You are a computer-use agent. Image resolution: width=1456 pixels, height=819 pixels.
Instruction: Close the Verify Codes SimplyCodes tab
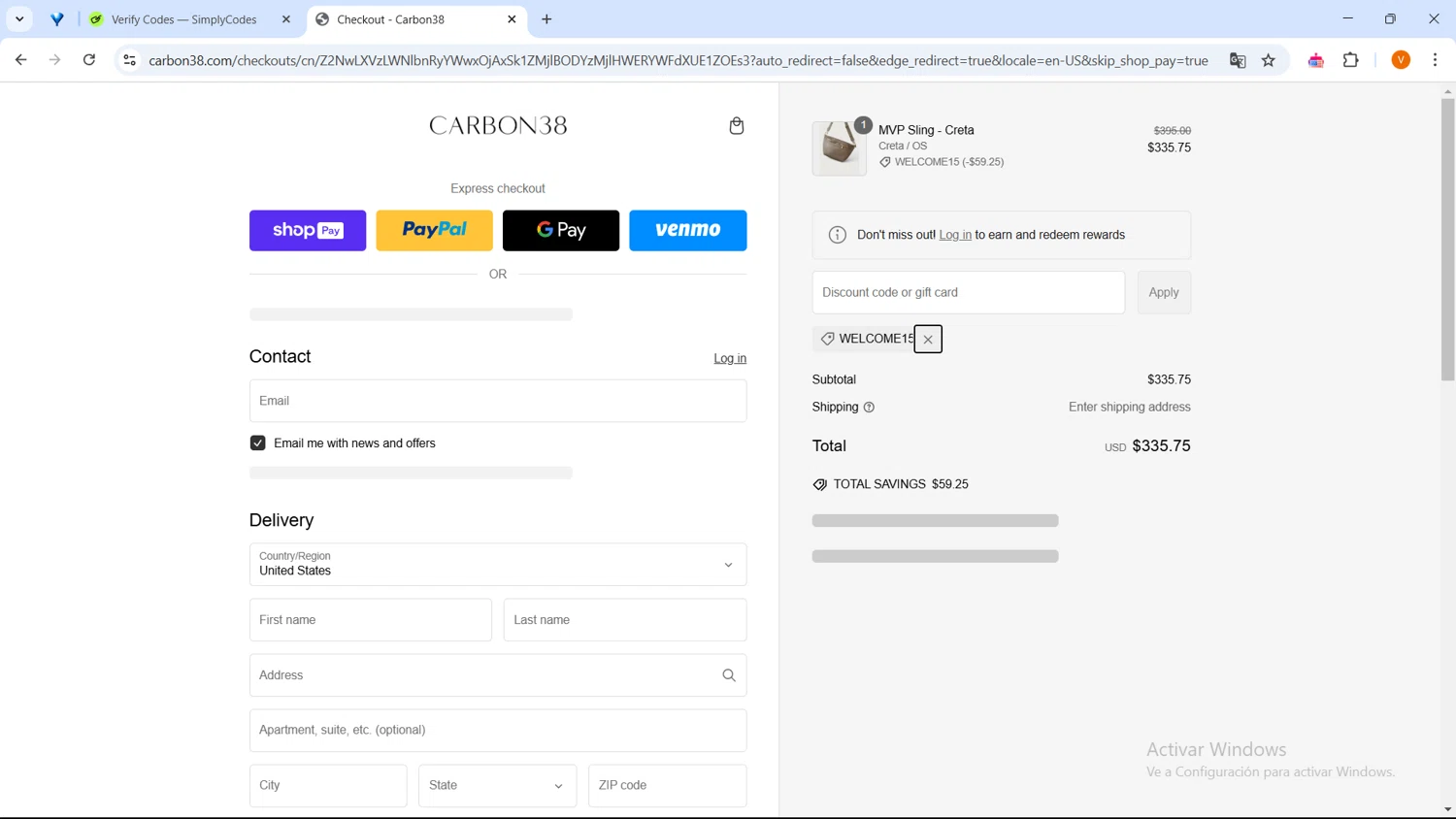pos(286,19)
